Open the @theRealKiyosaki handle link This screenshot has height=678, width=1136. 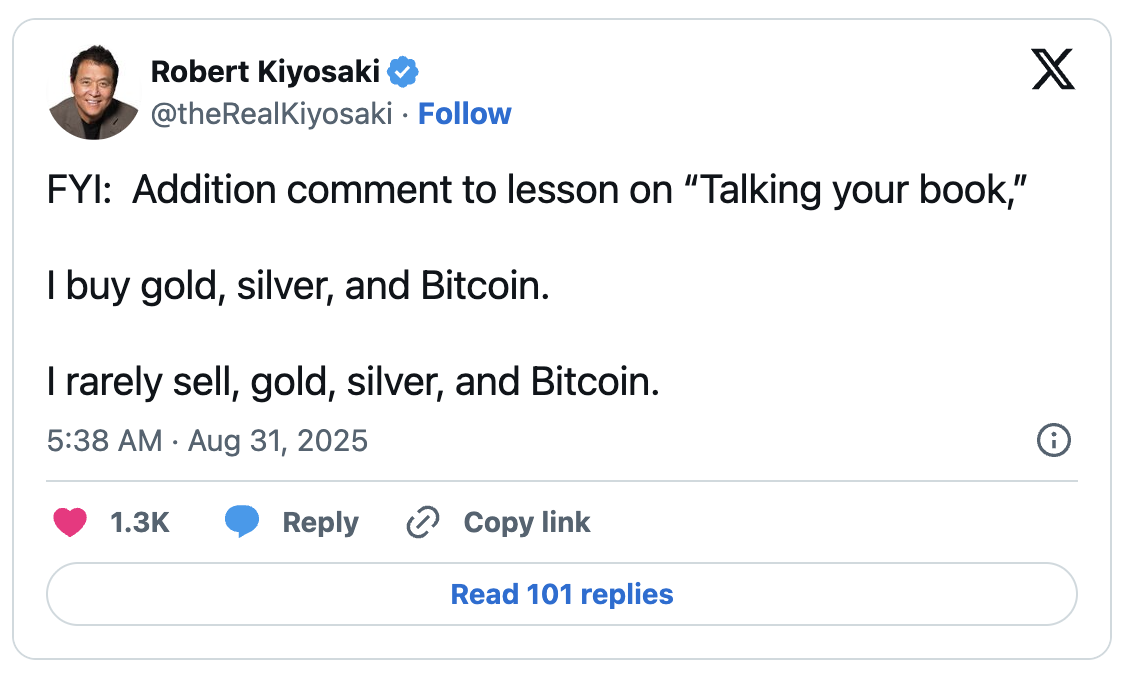pyautogui.click(x=271, y=114)
